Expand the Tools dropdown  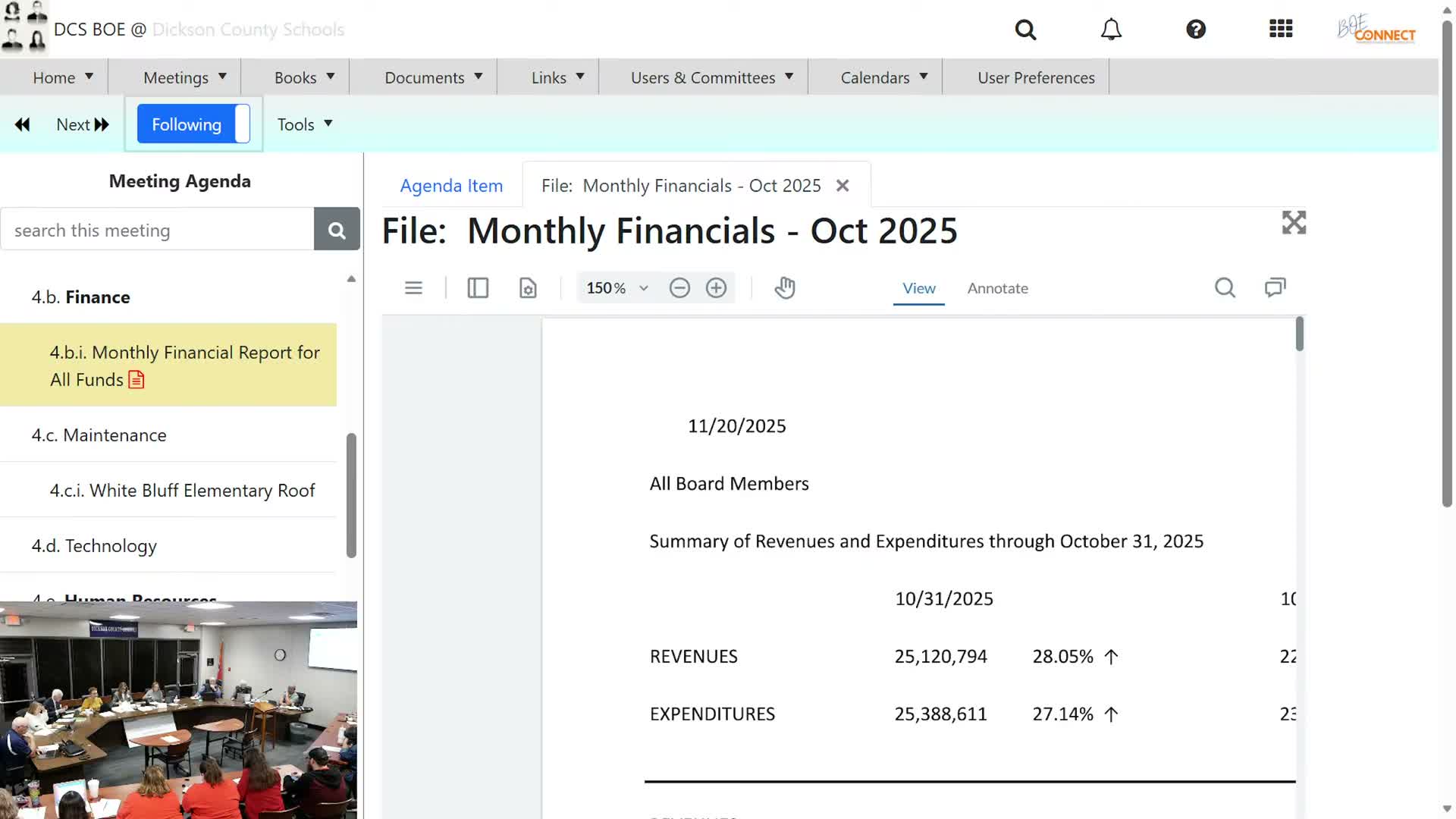pos(305,124)
